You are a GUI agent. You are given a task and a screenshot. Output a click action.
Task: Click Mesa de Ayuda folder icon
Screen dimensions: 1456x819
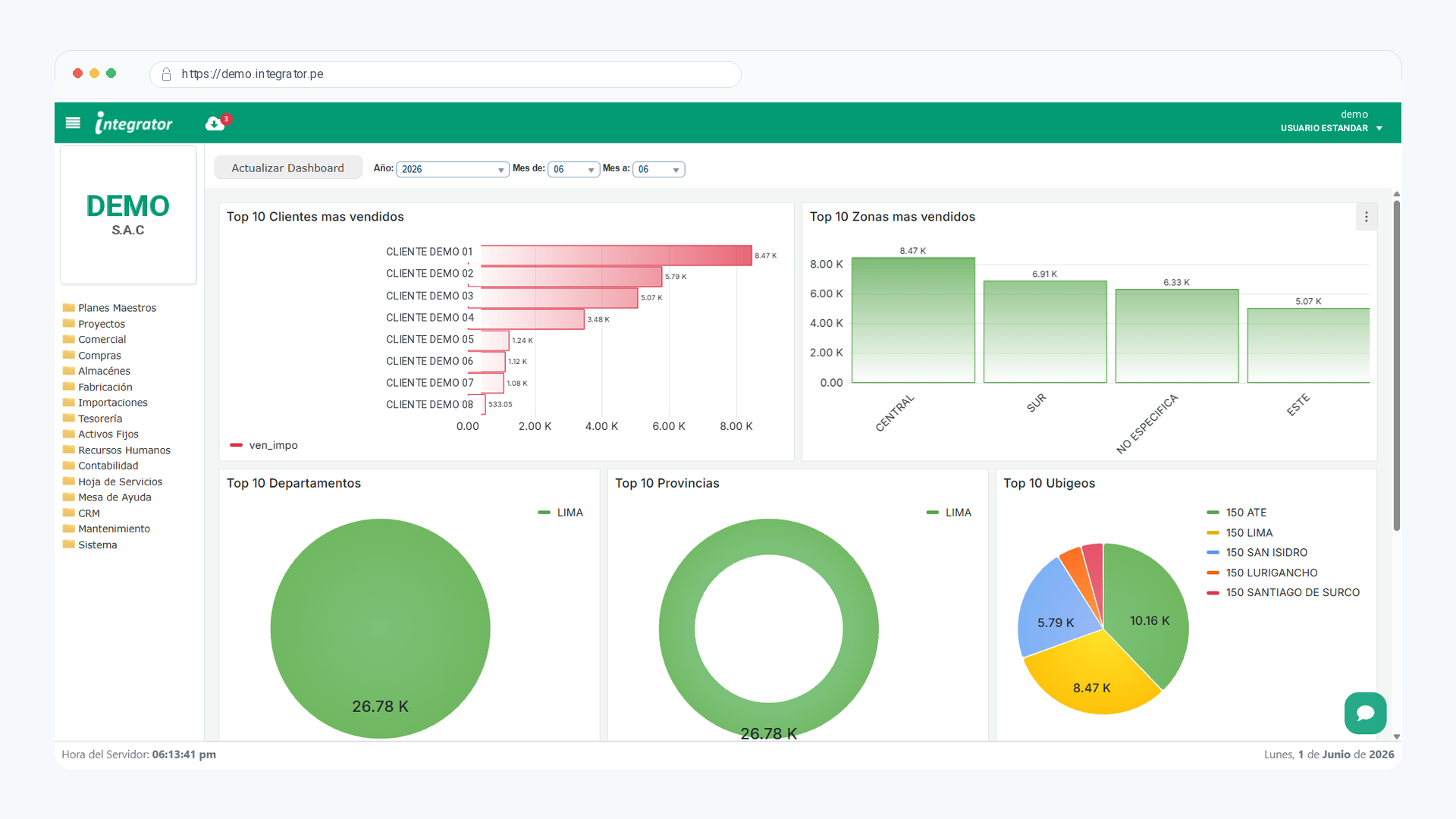(x=68, y=497)
